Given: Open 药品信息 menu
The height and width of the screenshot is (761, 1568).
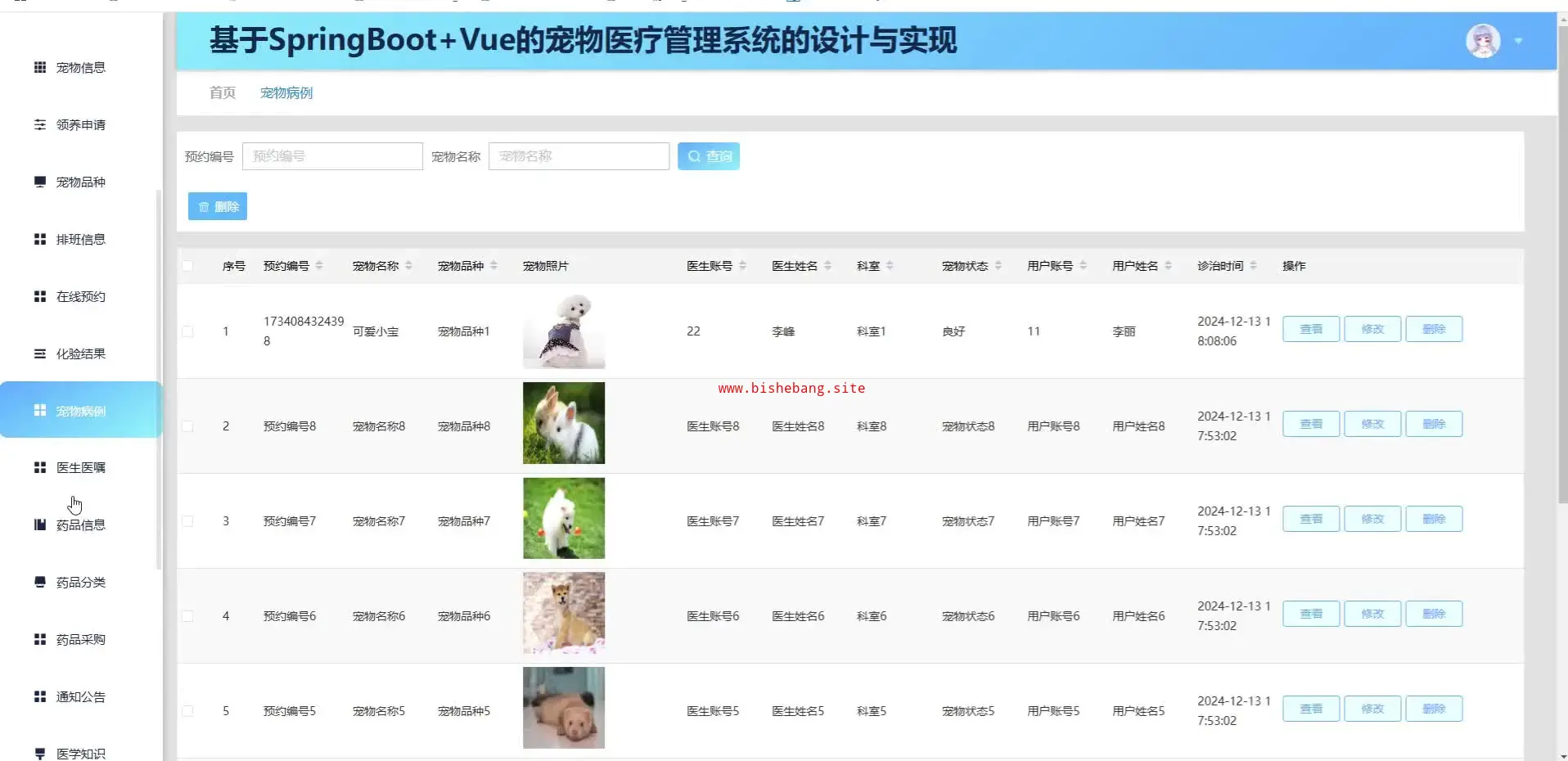Looking at the screenshot, I should tap(80, 525).
